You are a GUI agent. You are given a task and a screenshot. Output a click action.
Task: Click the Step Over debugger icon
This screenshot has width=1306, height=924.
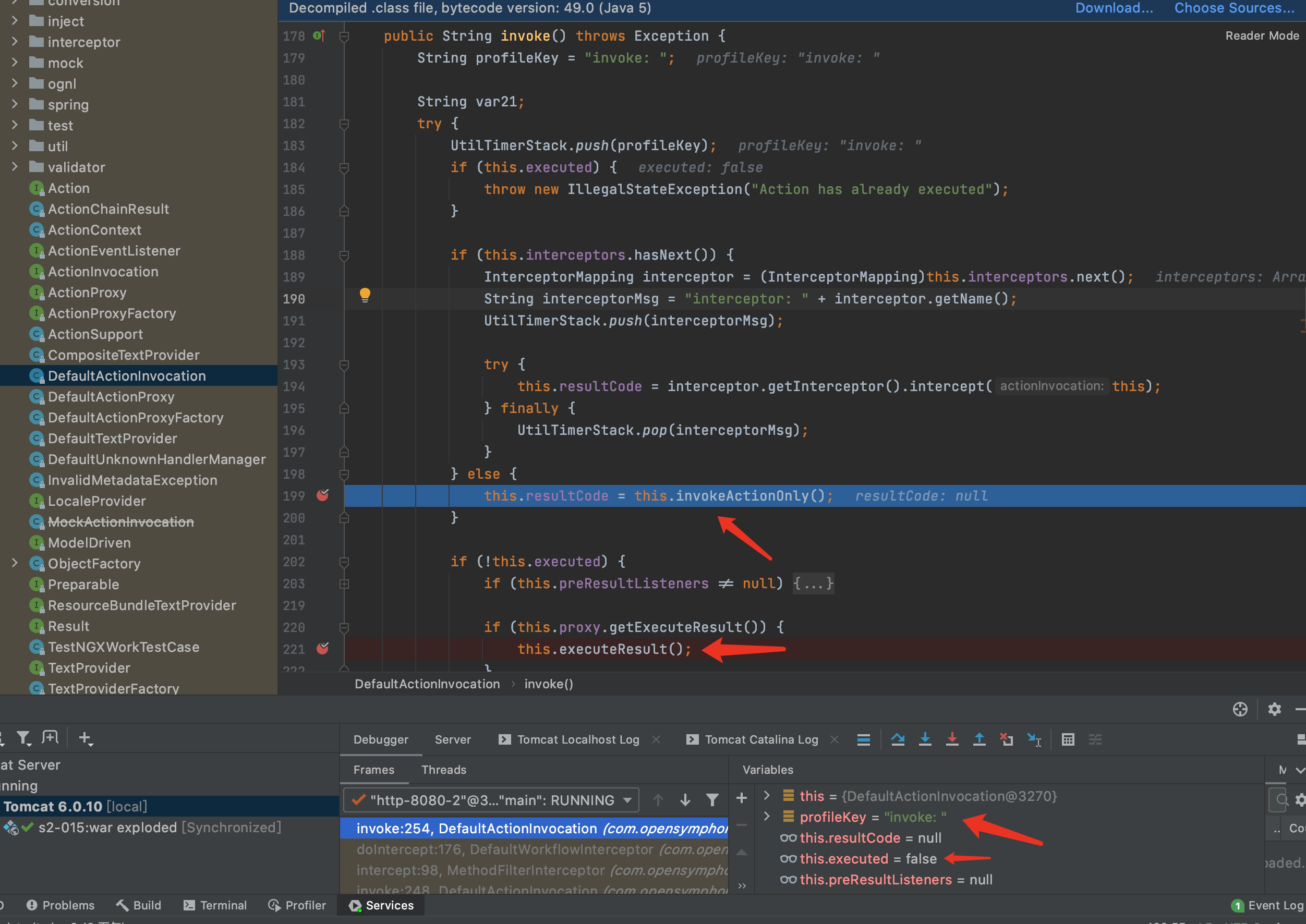click(x=898, y=739)
